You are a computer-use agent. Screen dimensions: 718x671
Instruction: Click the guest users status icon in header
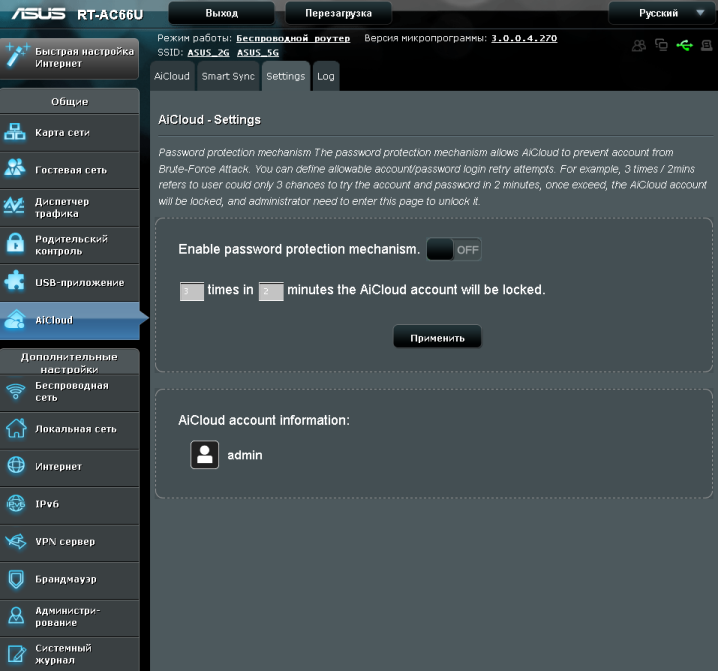(639, 45)
